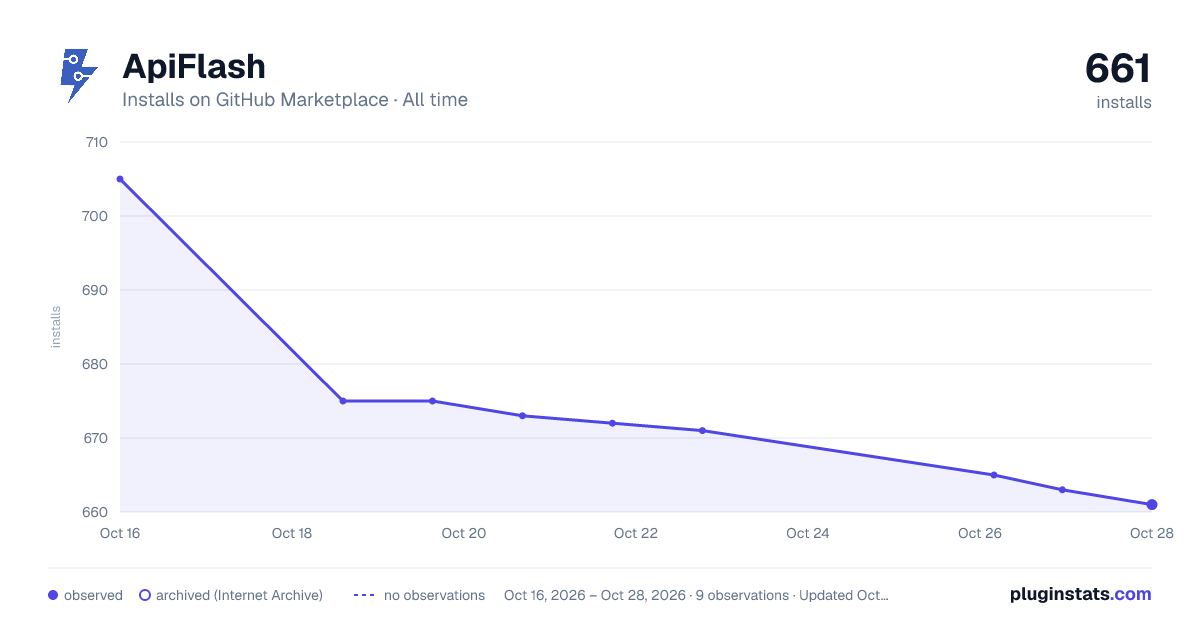Select the data point at 671 installs
Viewport: 1200px width, 630px height.
[702, 431]
